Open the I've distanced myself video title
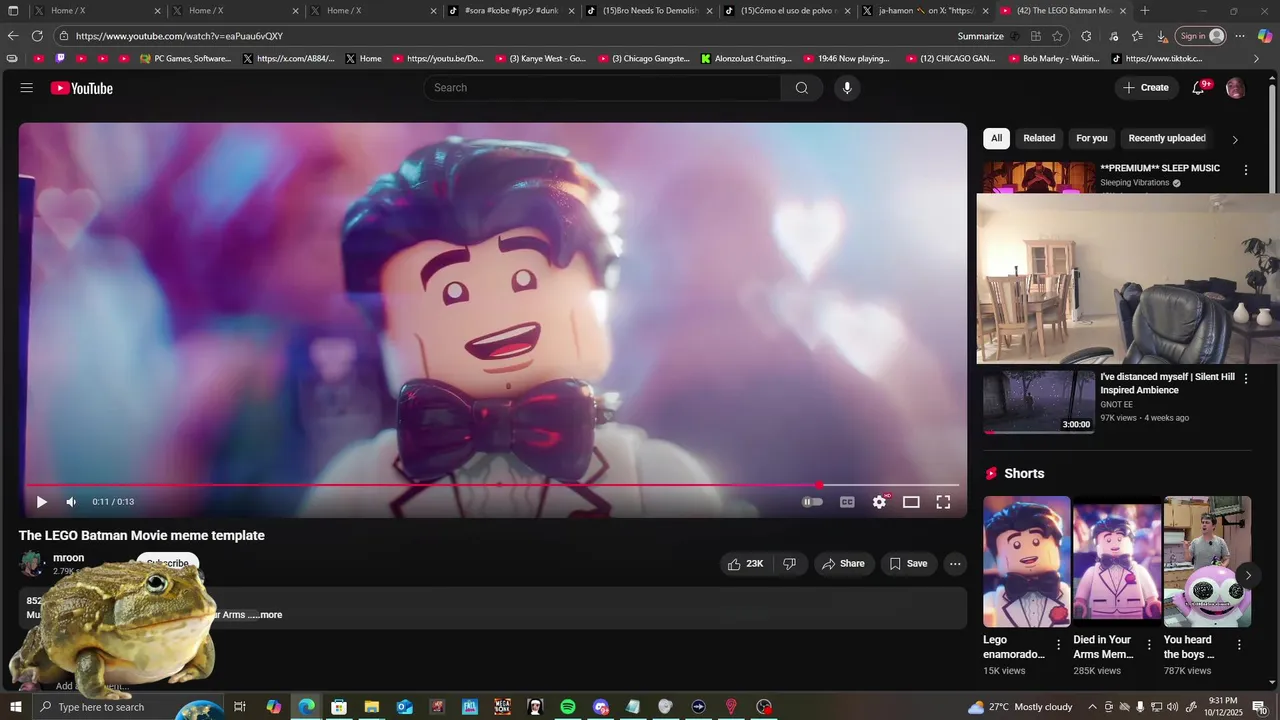This screenshot has height=720, width=1280. click(1167, 384)
